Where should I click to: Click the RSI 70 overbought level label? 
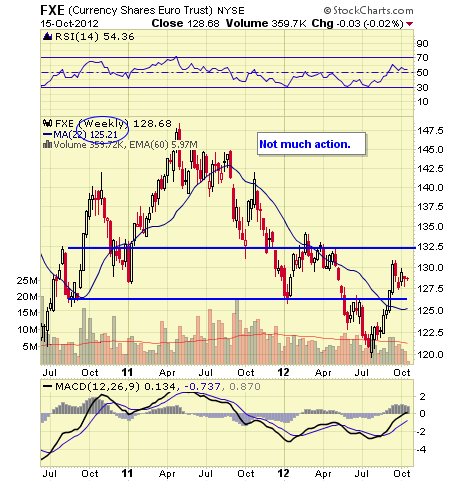coord(422,58)
